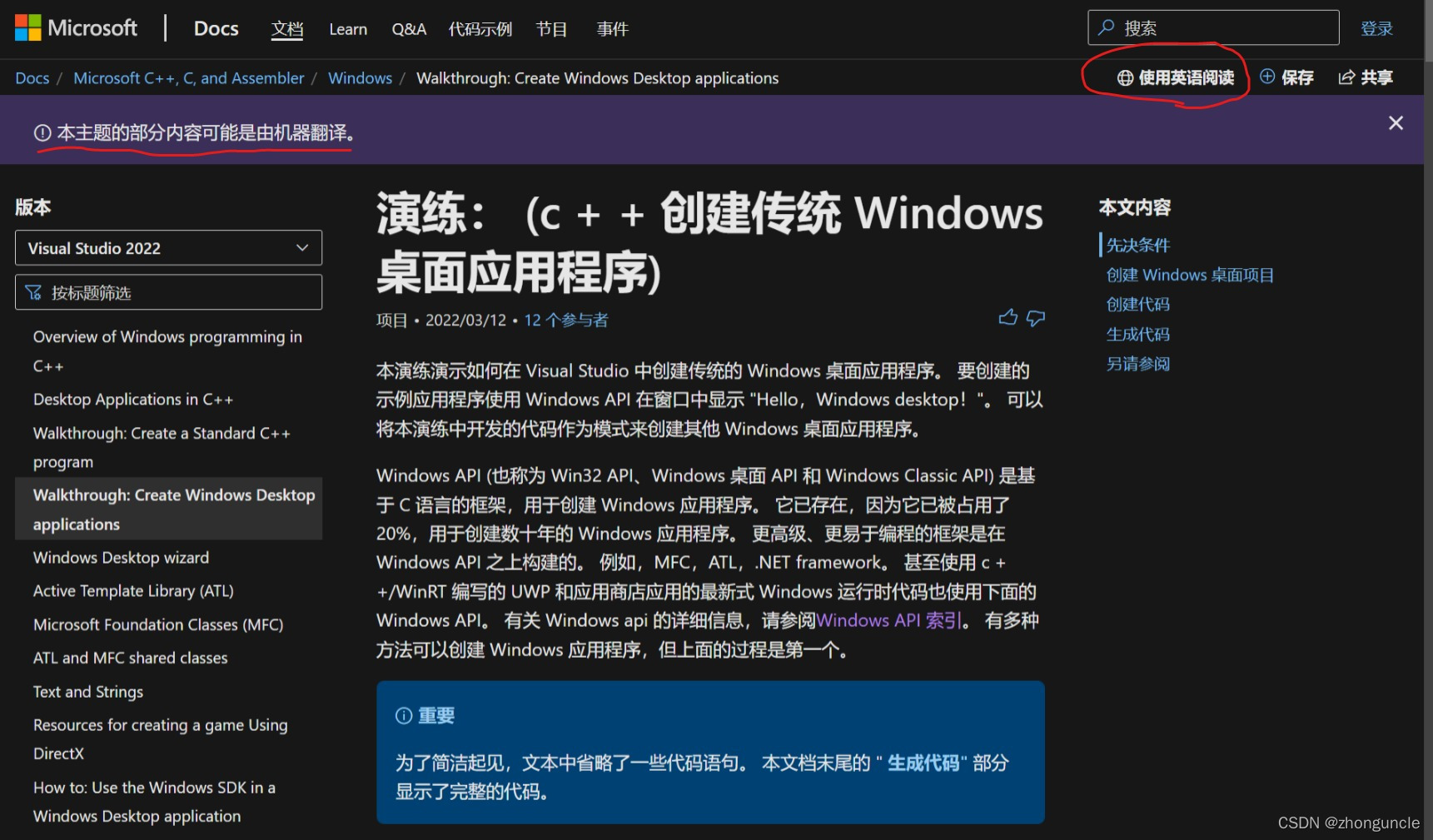
Task: Open Desktop Applications in C++
Action: [x=133, y=399]
